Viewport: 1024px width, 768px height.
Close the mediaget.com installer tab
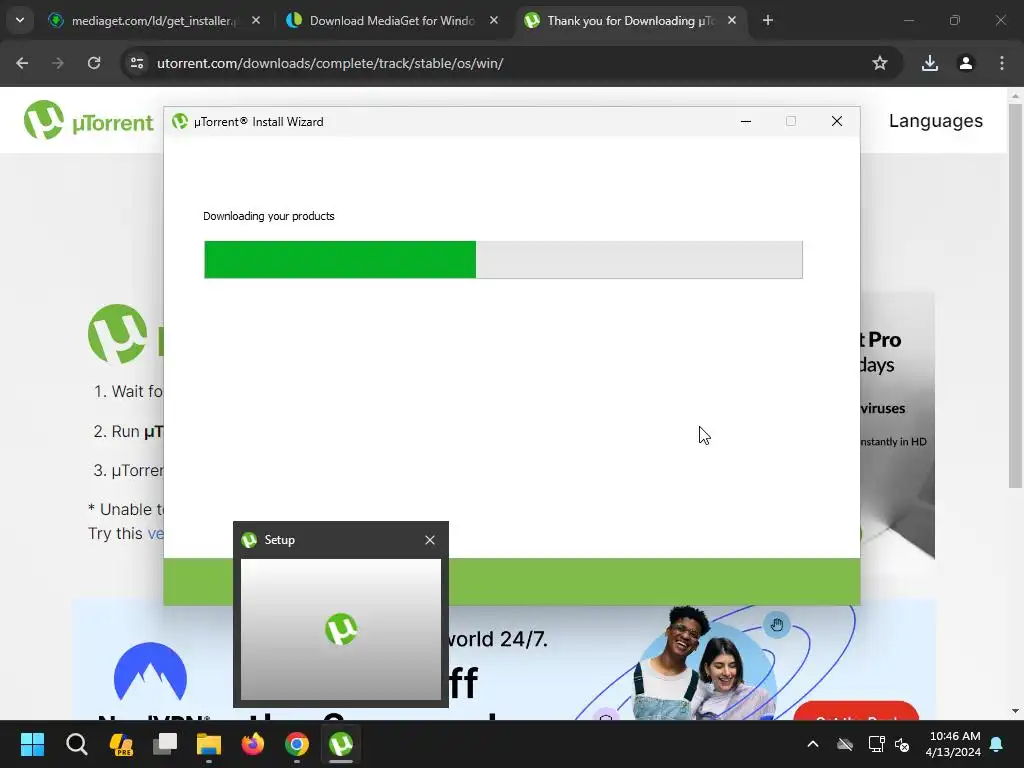click(256, 20)
